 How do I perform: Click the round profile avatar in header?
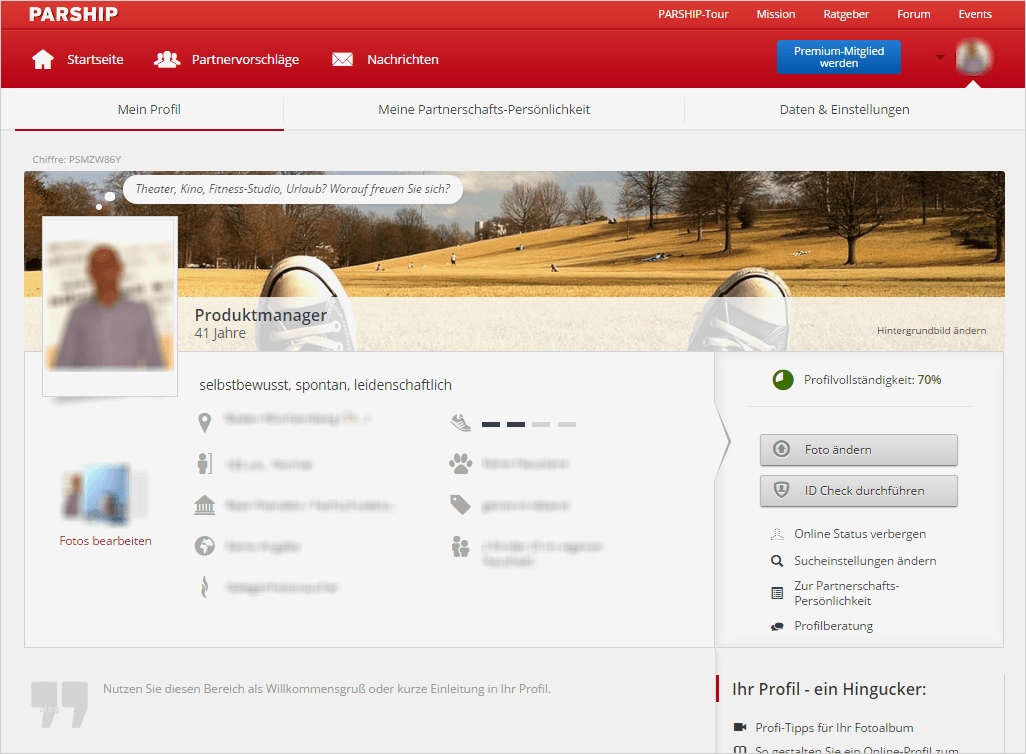(973, 57)
